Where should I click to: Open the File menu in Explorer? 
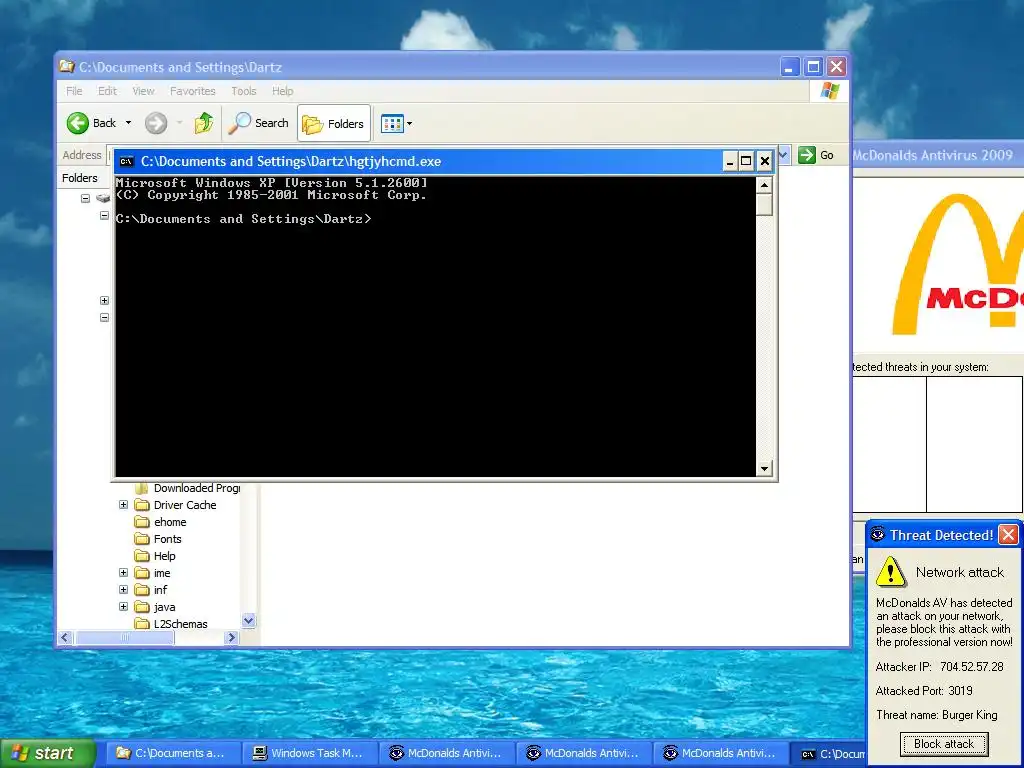tap(74, 91)
